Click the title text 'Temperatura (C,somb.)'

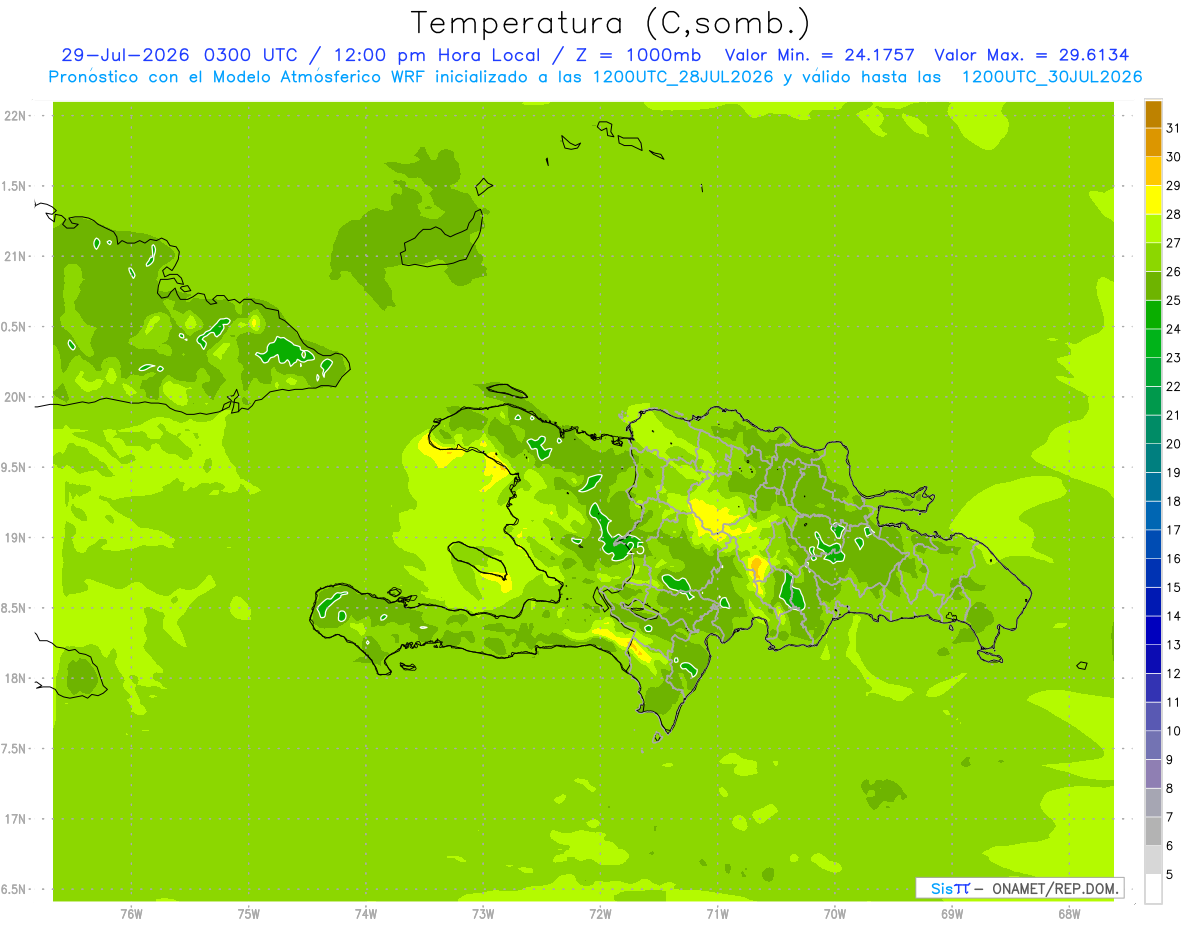[x=610, y=23]
